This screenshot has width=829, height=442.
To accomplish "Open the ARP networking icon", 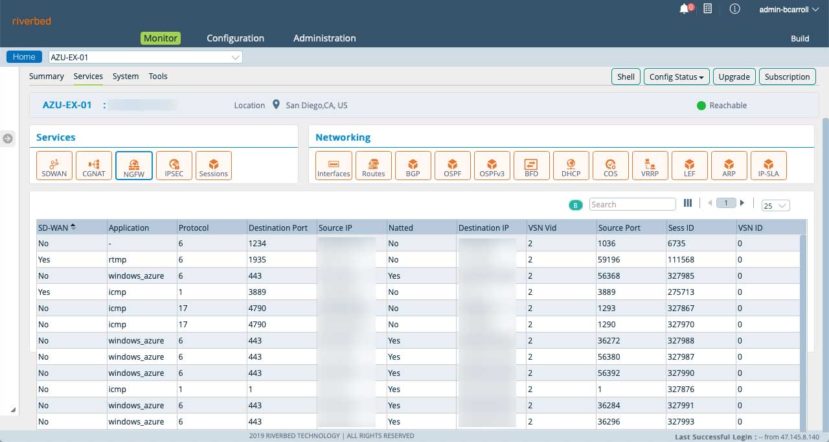I will (x=729, y=165).
